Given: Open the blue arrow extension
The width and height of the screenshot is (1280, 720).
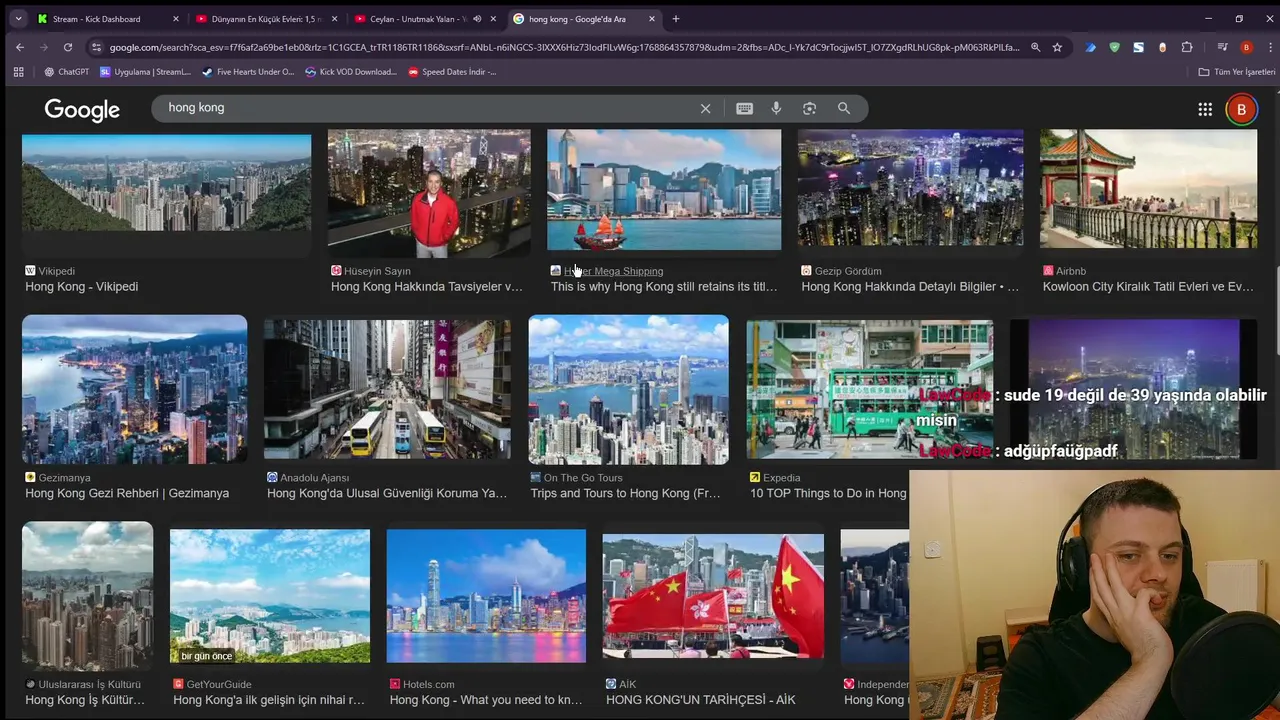Looking at the screenshot, I should click(1091, 47).
